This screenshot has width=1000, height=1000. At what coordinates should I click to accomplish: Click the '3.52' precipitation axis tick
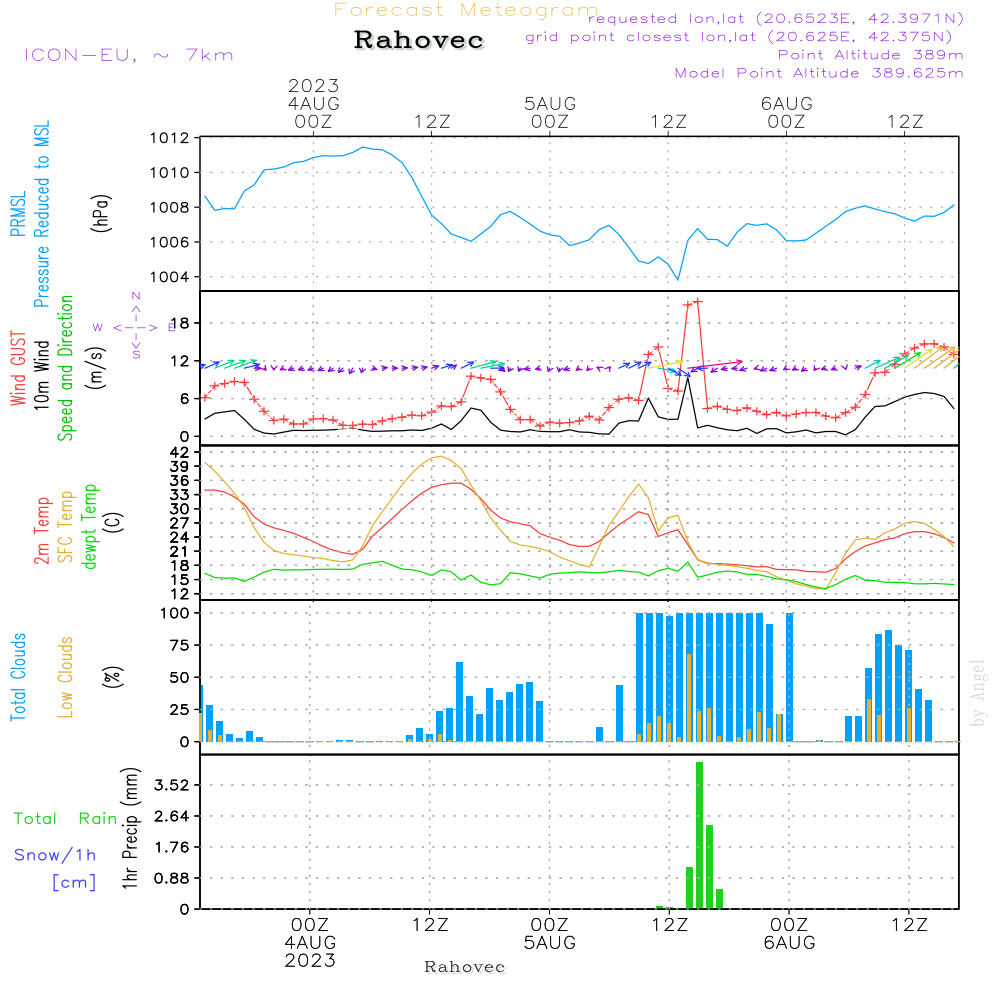click(x=172, y=785)
